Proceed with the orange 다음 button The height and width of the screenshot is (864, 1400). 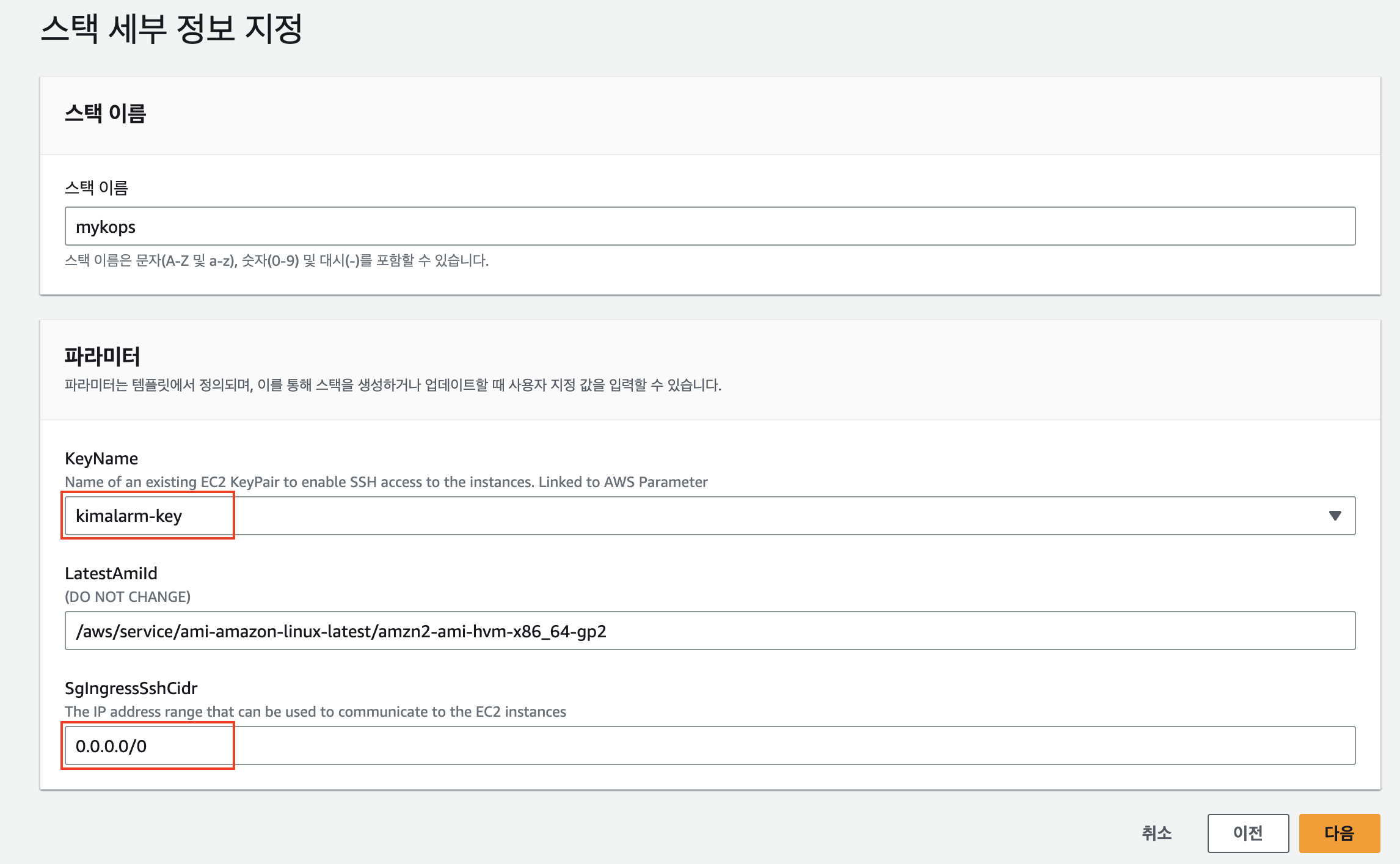[x=1339, y=833]
